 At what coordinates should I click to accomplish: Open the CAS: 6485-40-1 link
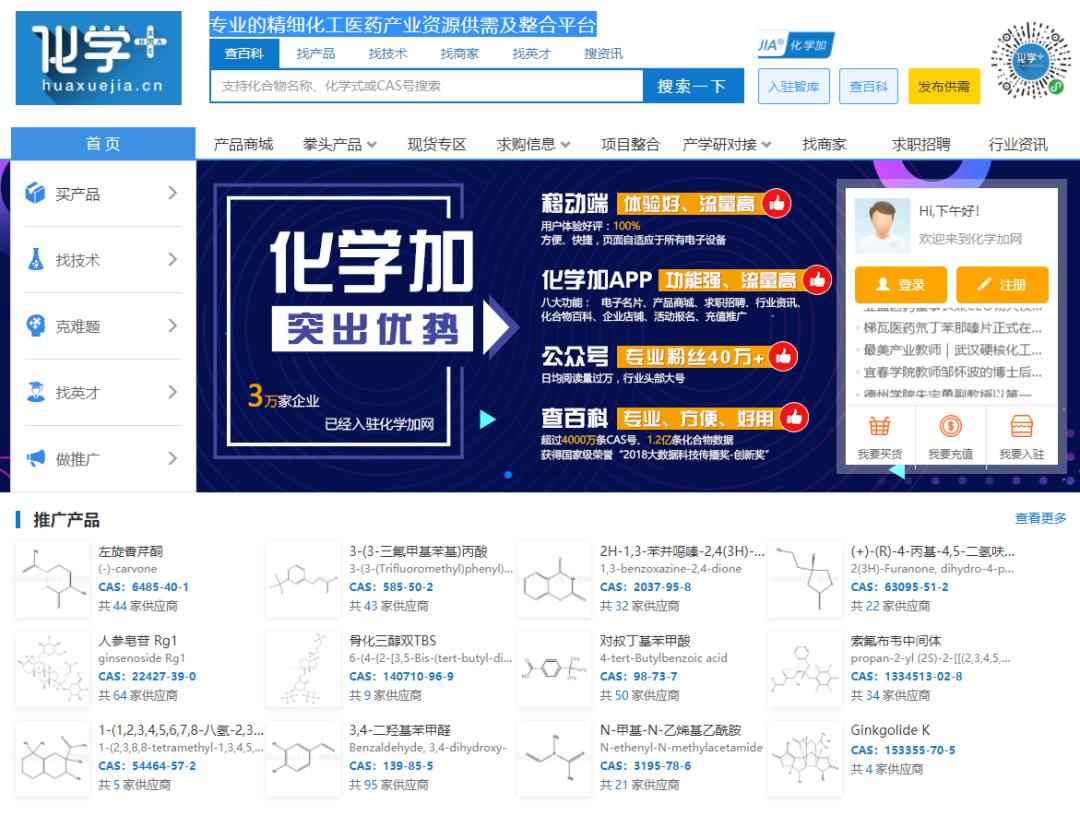click(143, 587)
